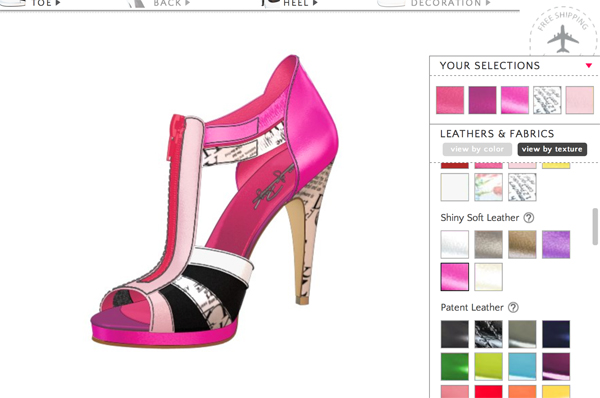Collapse the Your Selections panel arrow
This screenshot has height=398, width=600.
[x=589, y=65]
